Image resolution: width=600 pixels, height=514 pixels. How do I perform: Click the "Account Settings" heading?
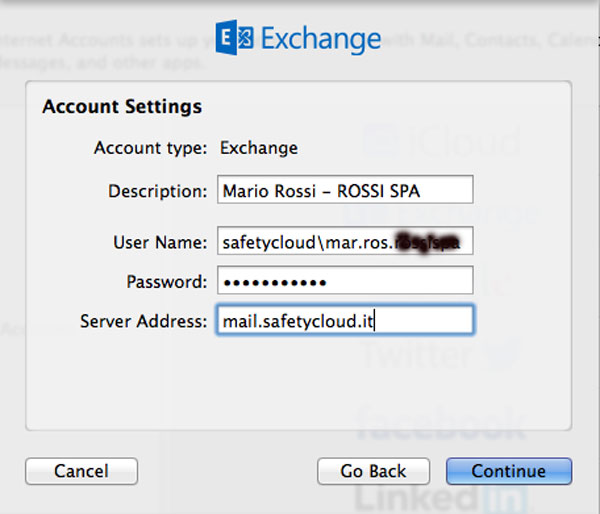tap(122, 106)
